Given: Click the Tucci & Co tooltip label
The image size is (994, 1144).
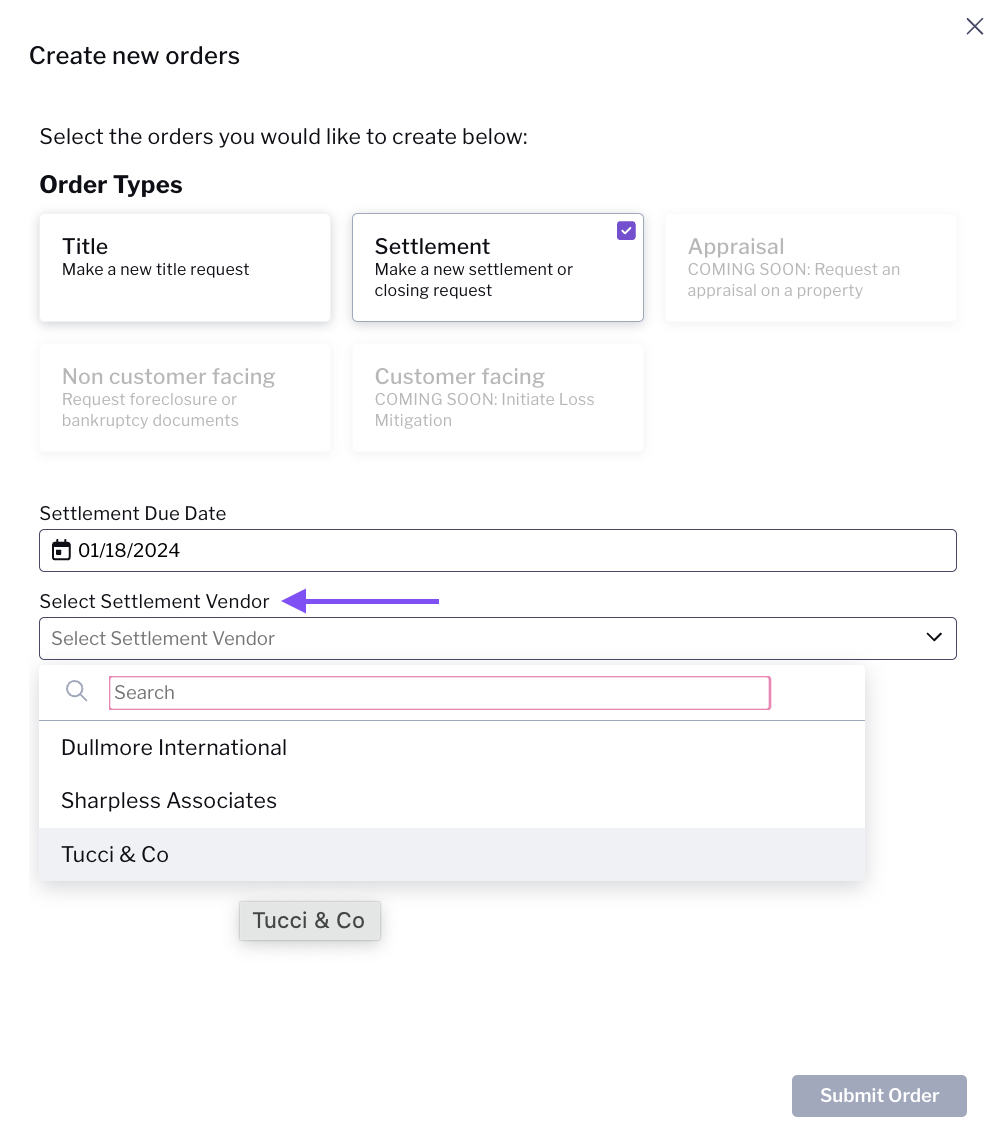Looking at the screenshot, I should (309, 921).
